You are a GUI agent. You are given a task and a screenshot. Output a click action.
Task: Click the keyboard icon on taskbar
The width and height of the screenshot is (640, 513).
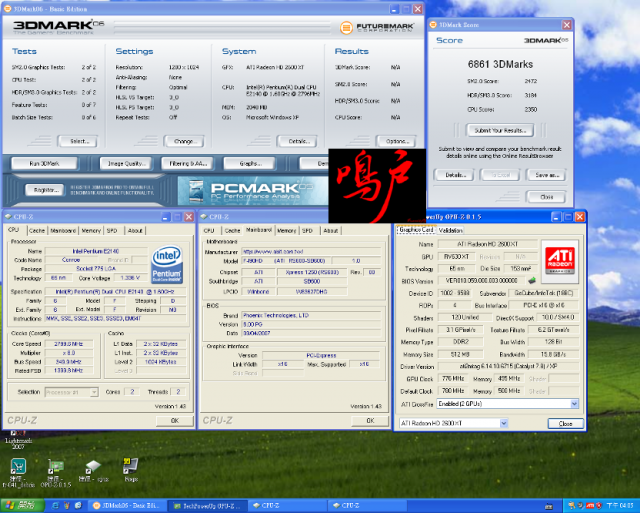click(549, 506)
